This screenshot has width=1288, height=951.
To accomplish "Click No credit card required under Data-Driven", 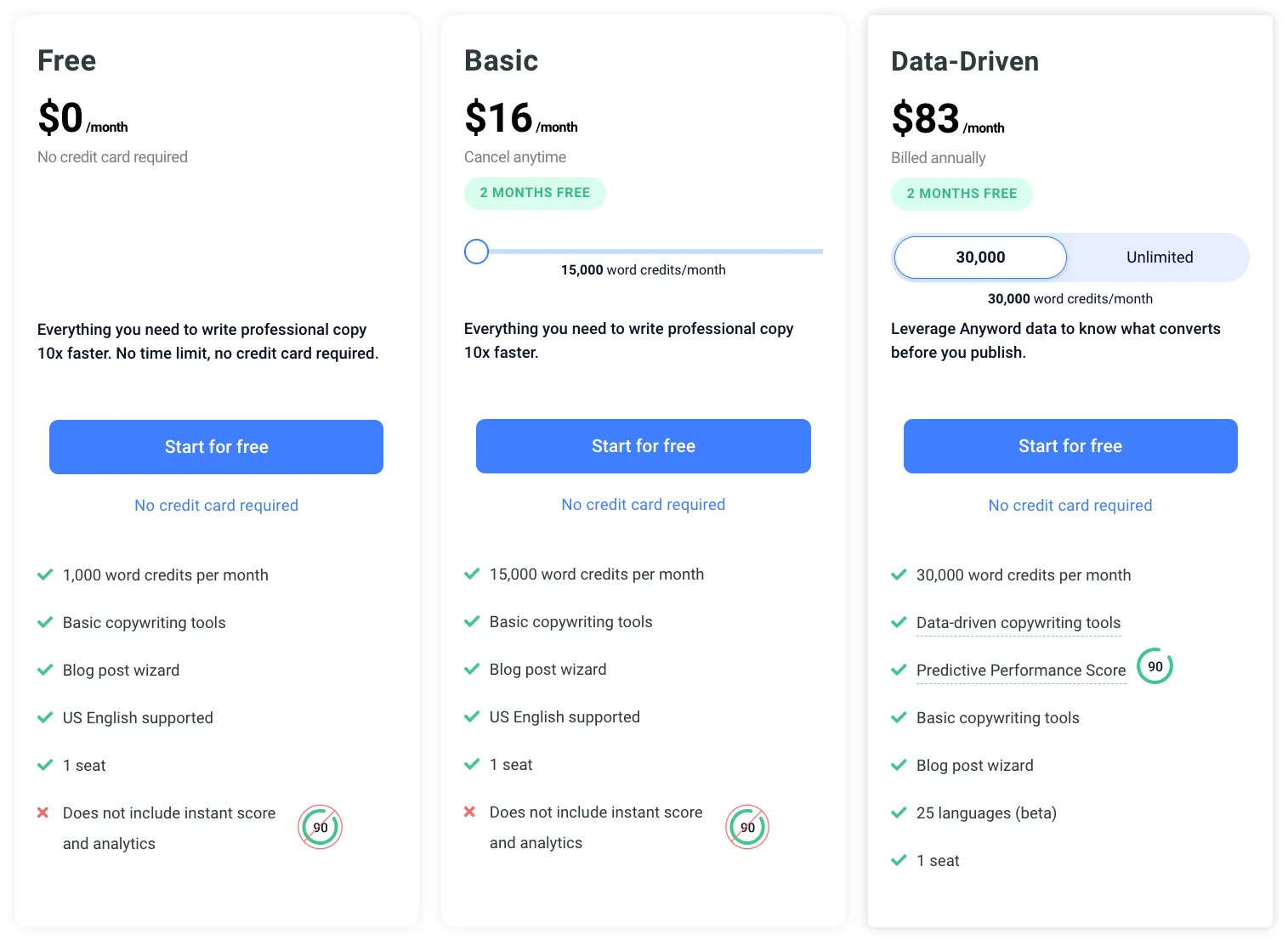I will point(1070,506).
